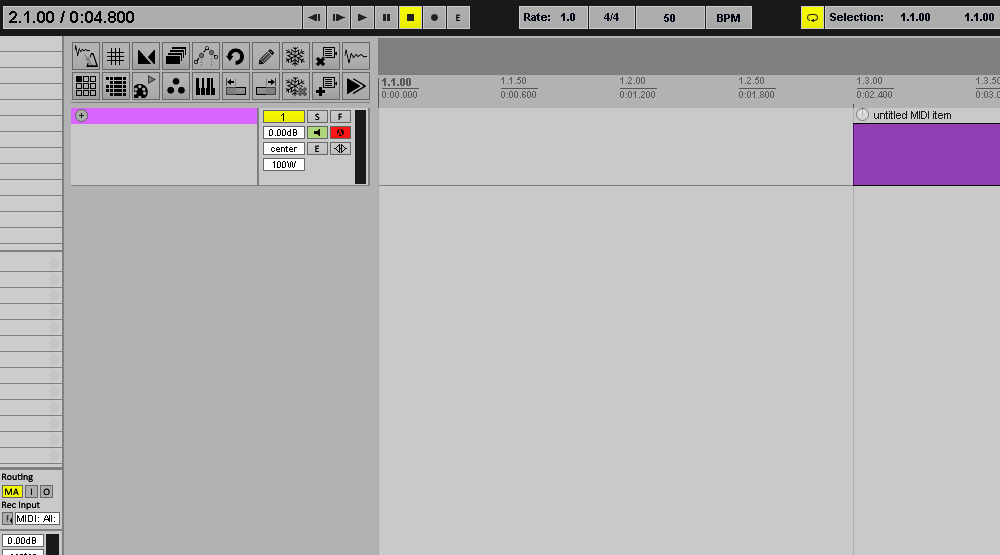Screen dimensions: 1000x555
Task: Click the stacked layers icon in toolbar
Action: coord(175,57)
